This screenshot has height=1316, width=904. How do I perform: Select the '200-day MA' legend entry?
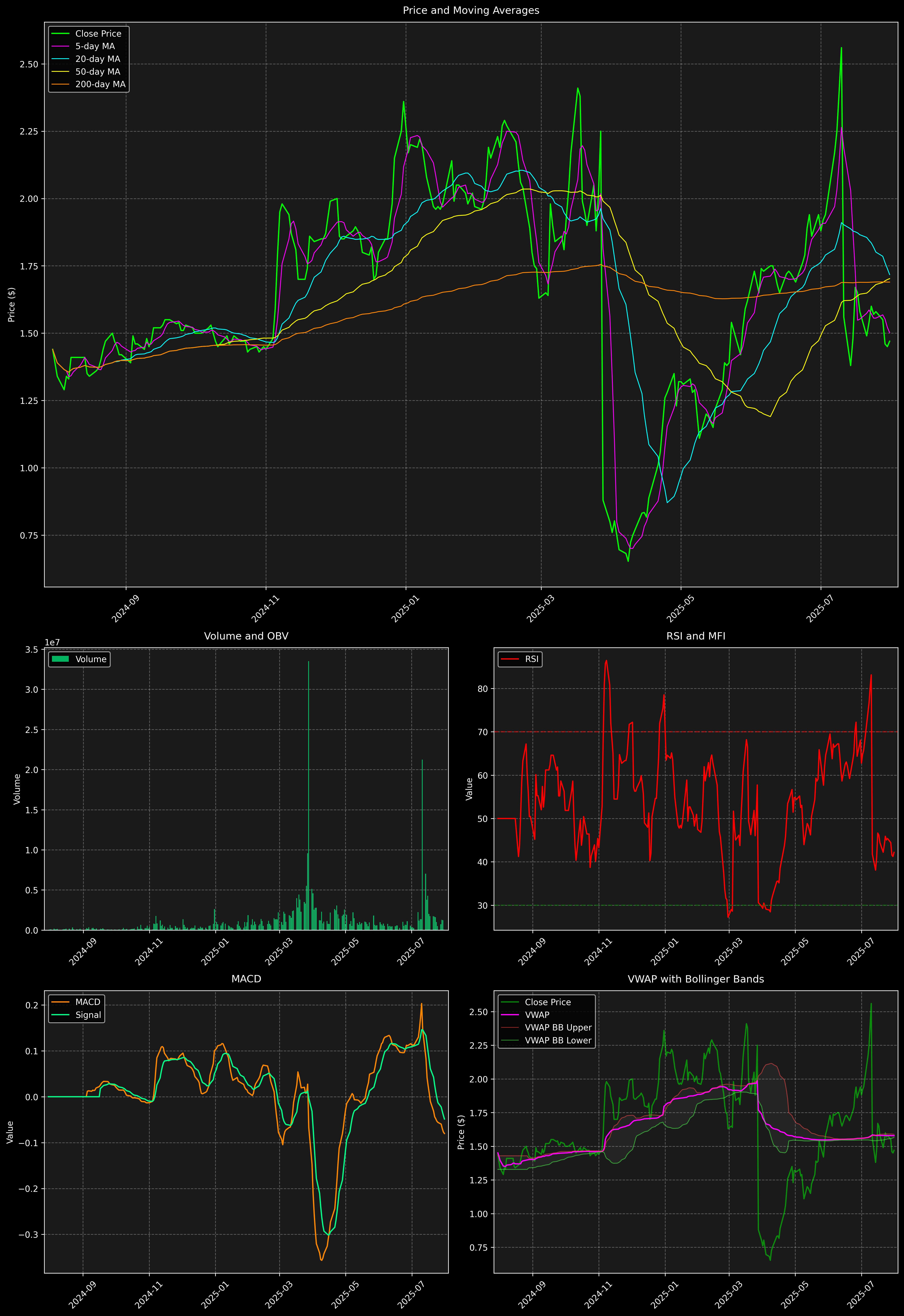click(x=100, y=84)
